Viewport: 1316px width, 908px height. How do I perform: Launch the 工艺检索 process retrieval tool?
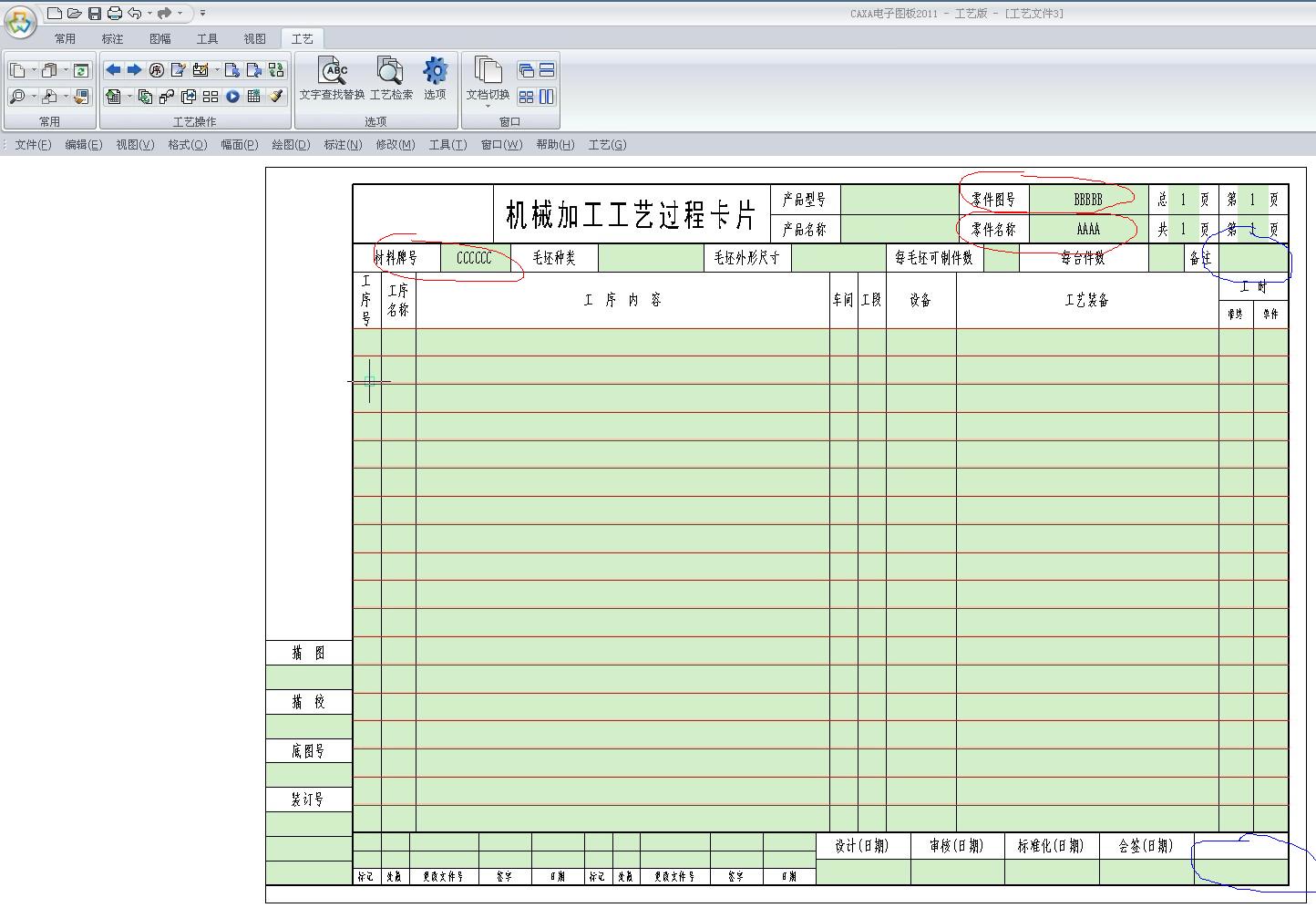(x=390, y=82)
